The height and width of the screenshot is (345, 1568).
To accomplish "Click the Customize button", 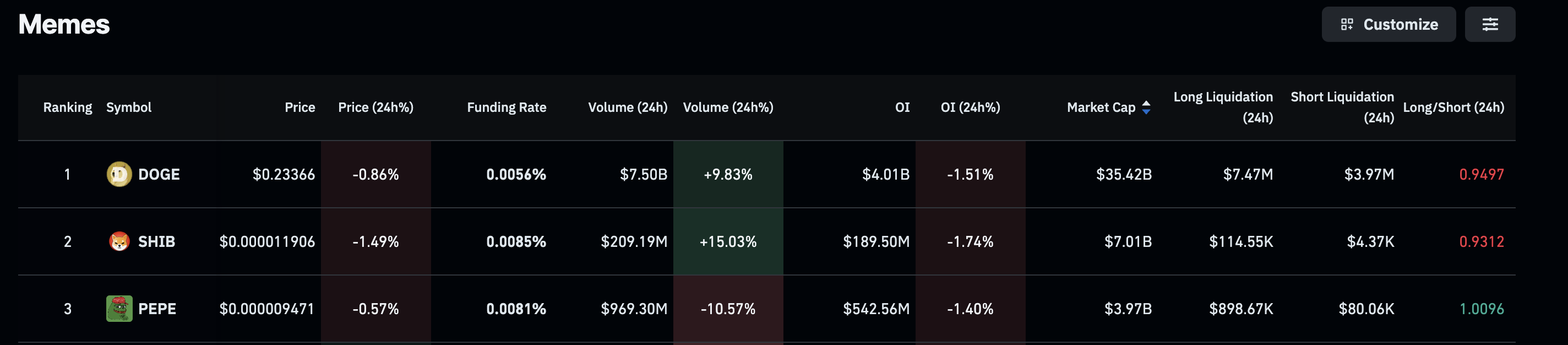I will 1389,24.
